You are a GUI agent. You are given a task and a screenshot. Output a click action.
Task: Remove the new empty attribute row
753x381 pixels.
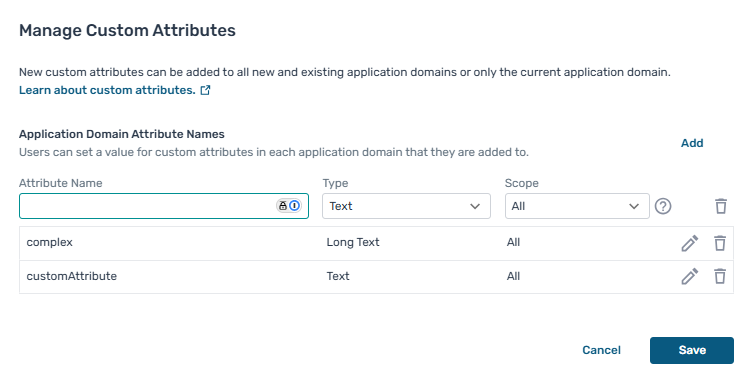pos(721,206)
